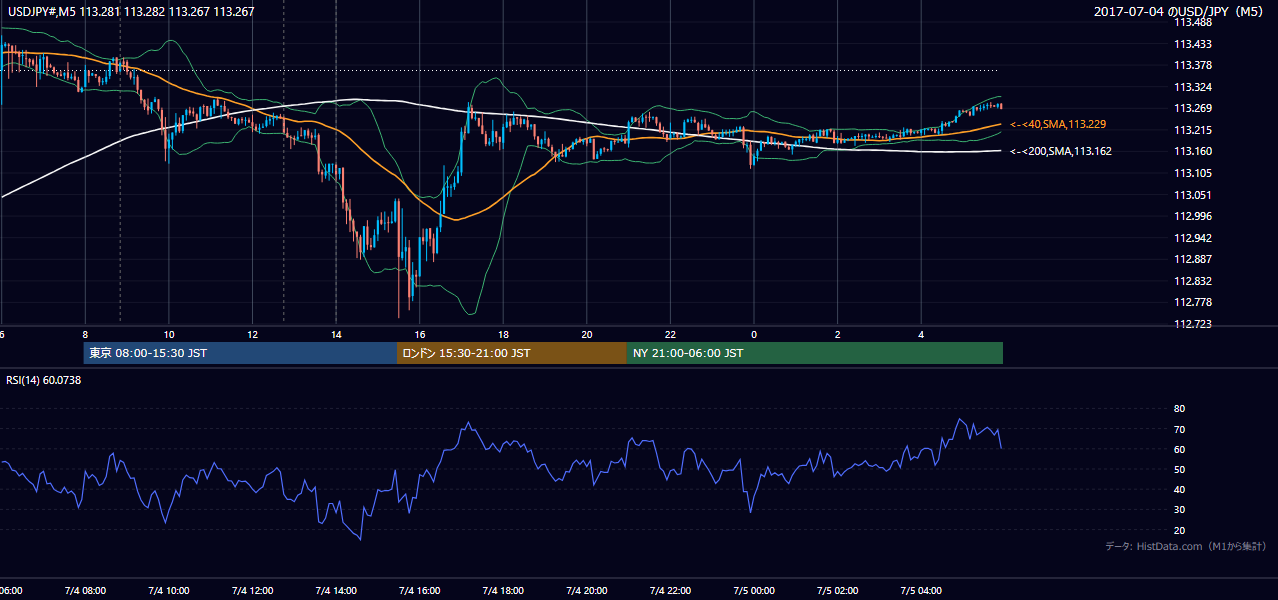Click the 7/4 22:00 time axis label
The image size is (1278, 600).
click(x=670, y=590)
